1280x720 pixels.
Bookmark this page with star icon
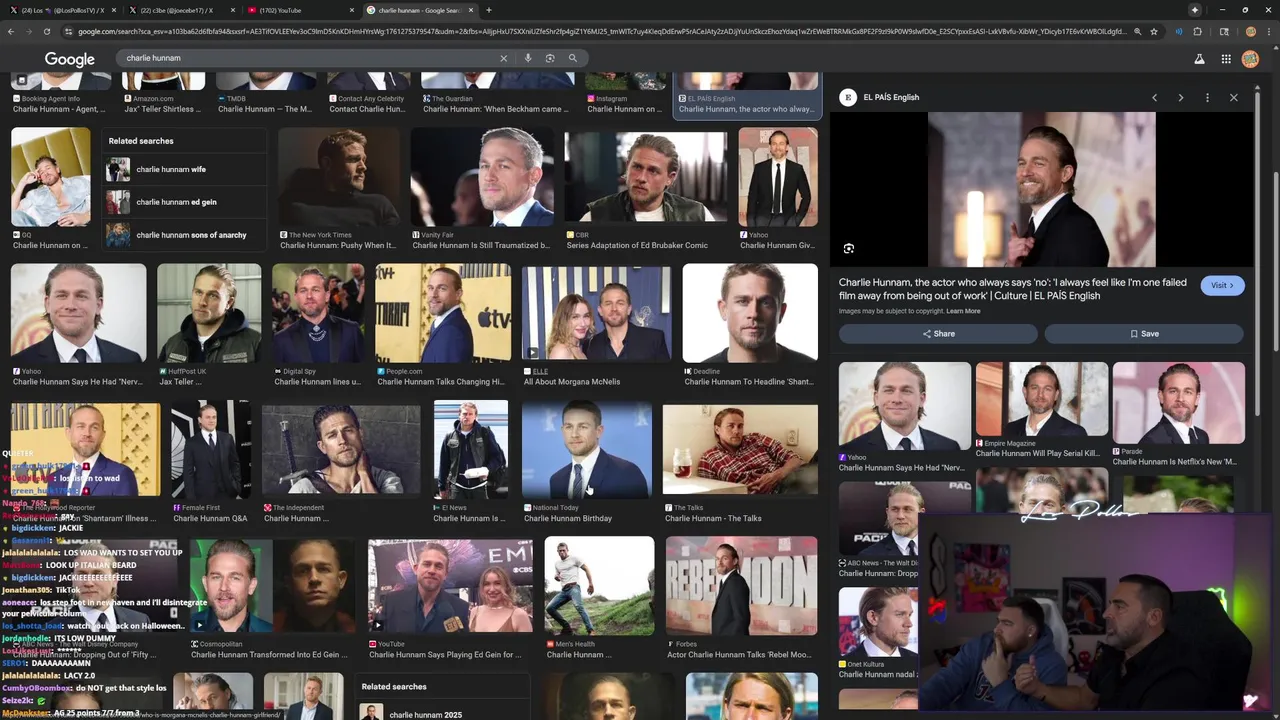pos(1154,32)
